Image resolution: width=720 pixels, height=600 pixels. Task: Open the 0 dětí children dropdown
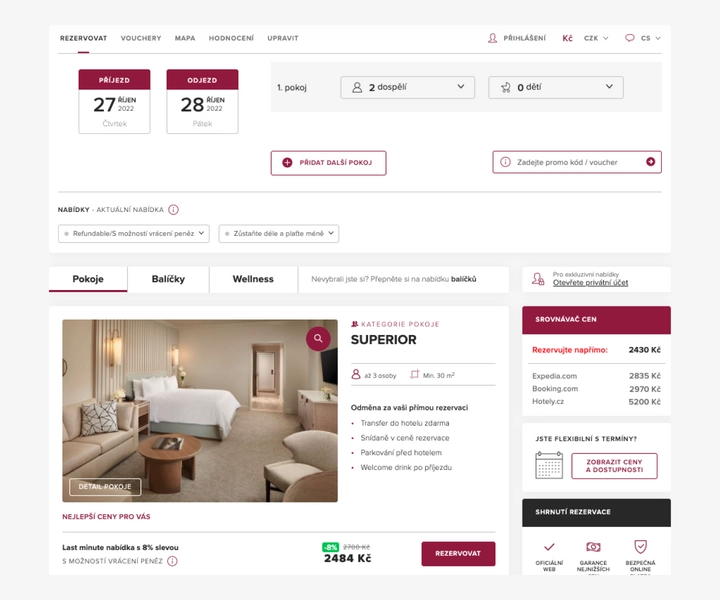556,87
